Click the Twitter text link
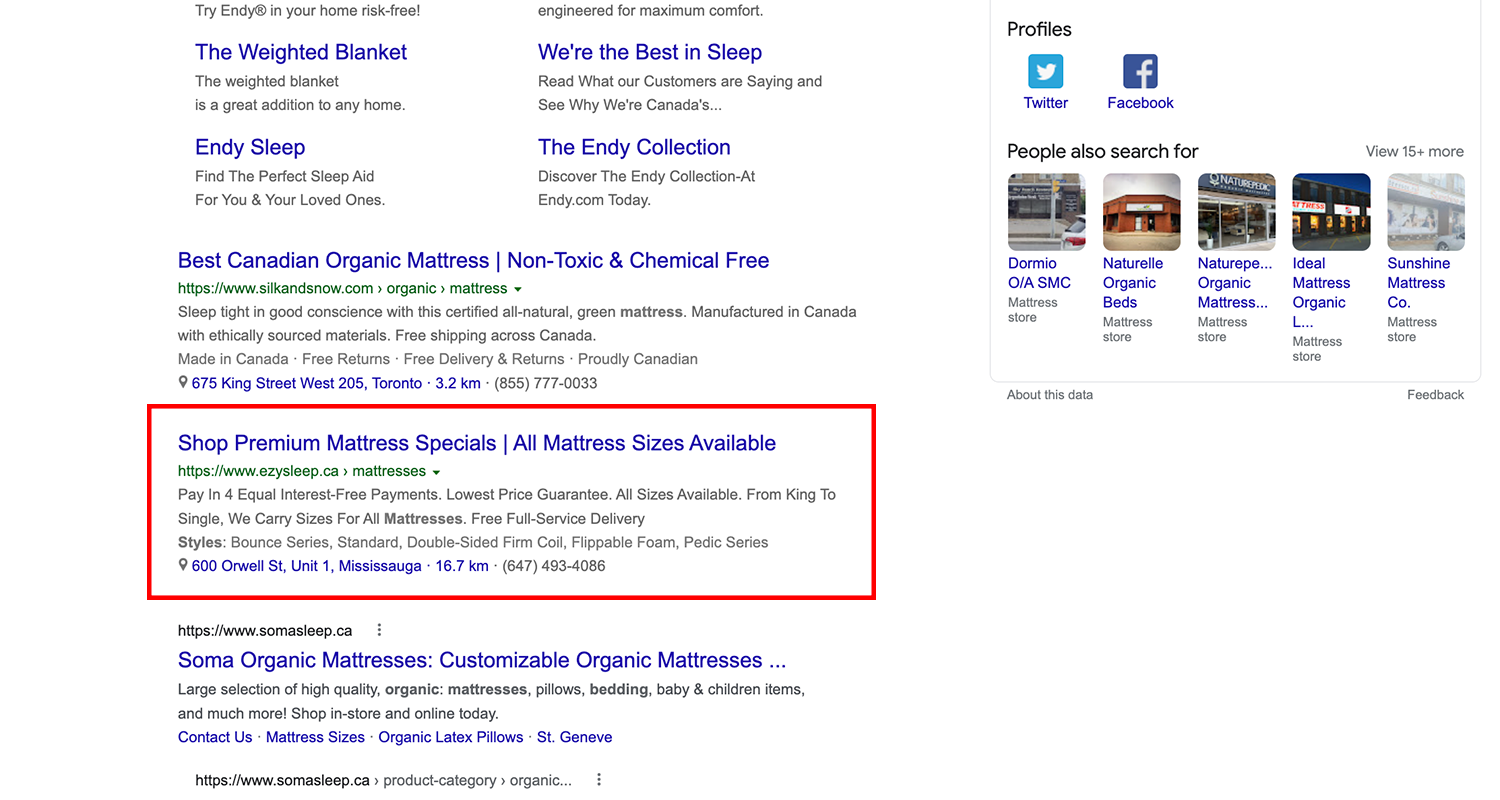The image size is (1500, 800). click(x=1045, y=103)
